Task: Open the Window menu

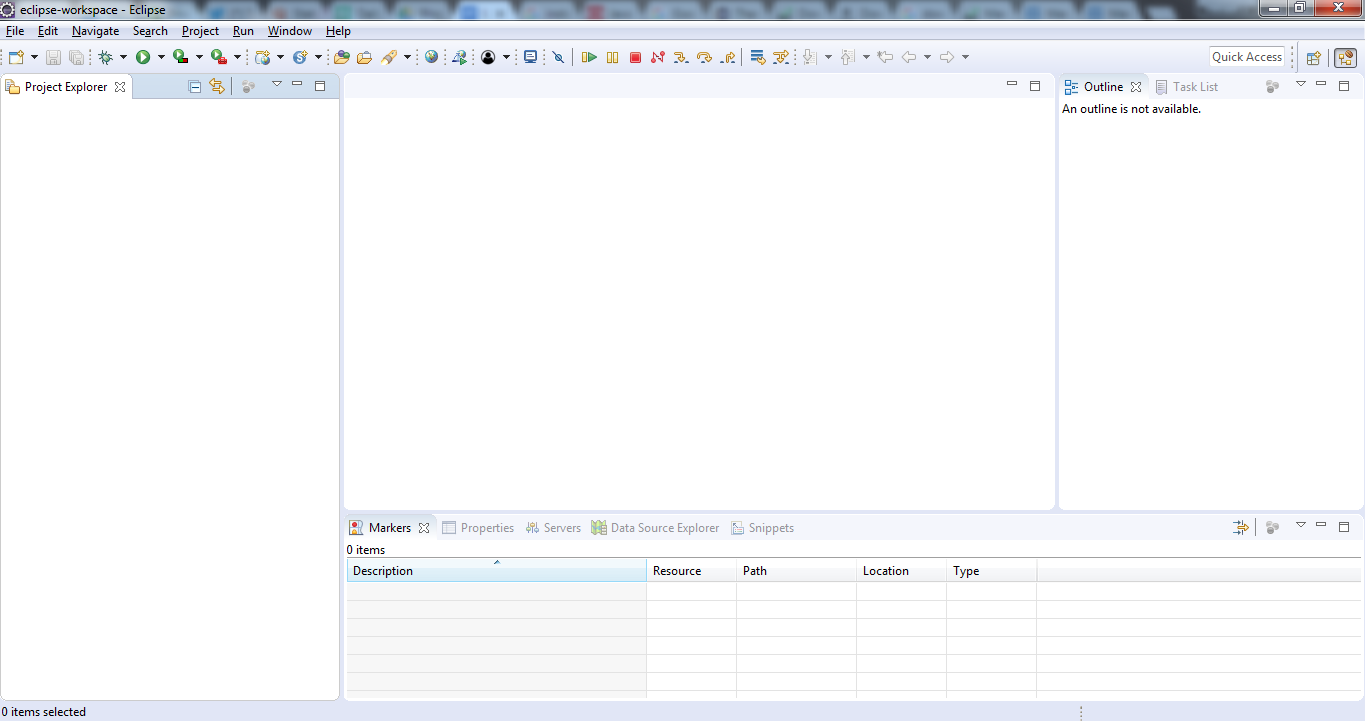Action: [x=289, y=30]
